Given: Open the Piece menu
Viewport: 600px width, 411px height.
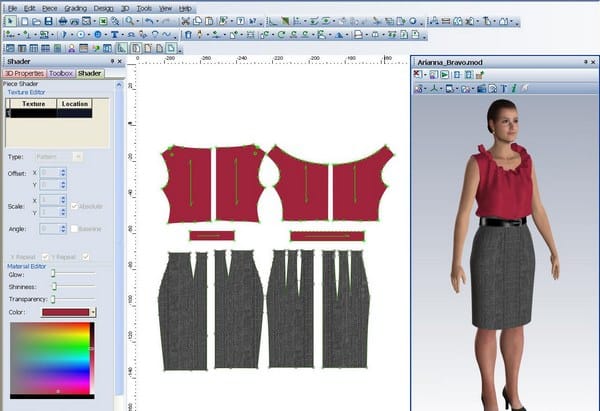Looking at the screenshot, I should click(x=49, y=8).
